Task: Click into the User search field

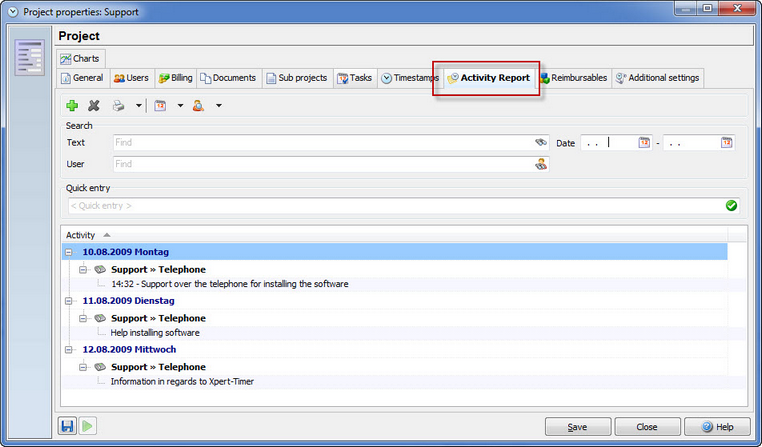Action: (x=331, y=164)
